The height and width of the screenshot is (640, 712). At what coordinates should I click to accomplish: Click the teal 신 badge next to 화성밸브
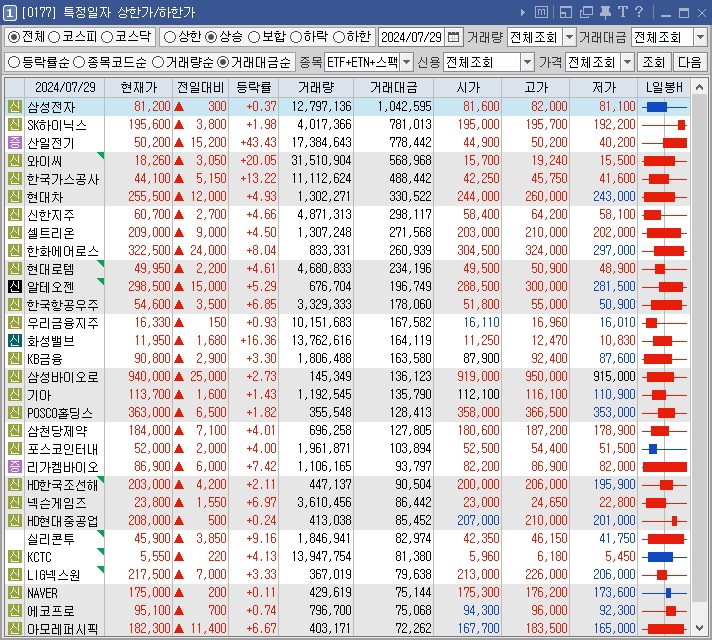coord(15,341)
